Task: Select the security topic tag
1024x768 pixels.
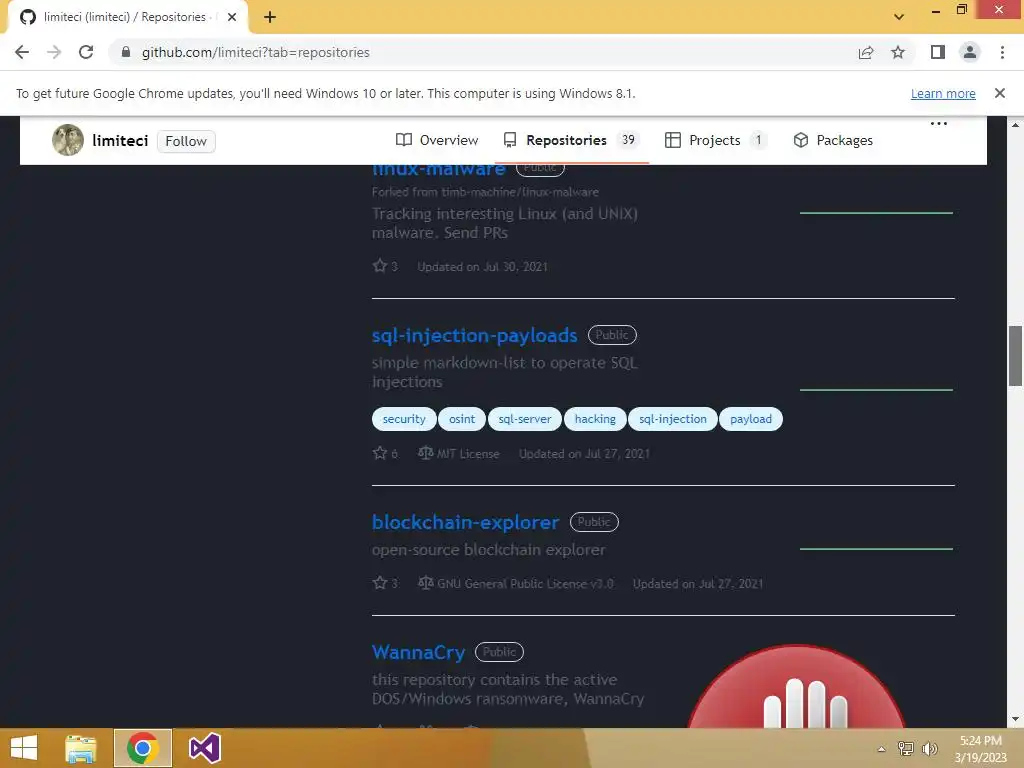Action: pos(404,419)
